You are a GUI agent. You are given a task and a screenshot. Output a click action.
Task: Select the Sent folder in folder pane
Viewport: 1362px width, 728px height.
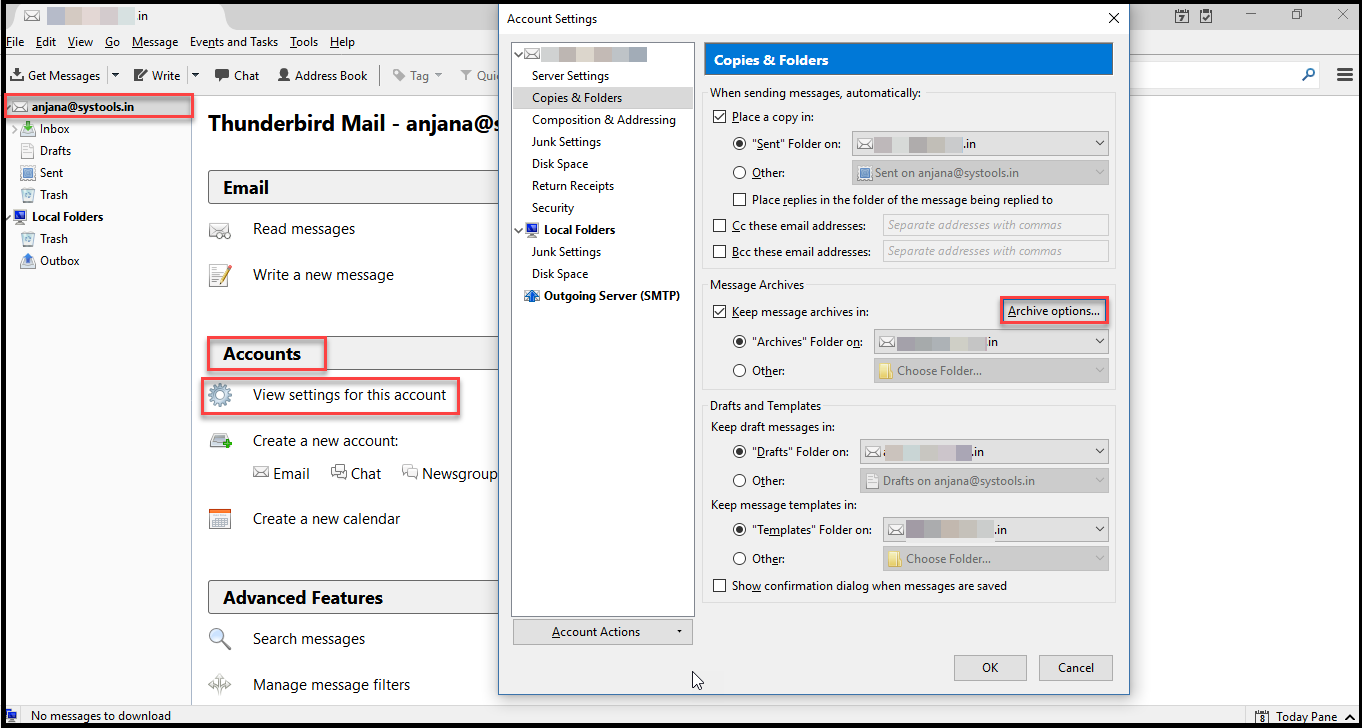click(x=51, y=173)
